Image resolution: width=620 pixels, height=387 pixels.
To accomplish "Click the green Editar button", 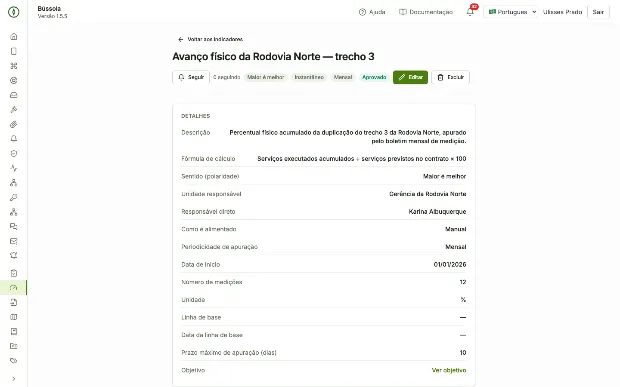I will click(410, 77).
